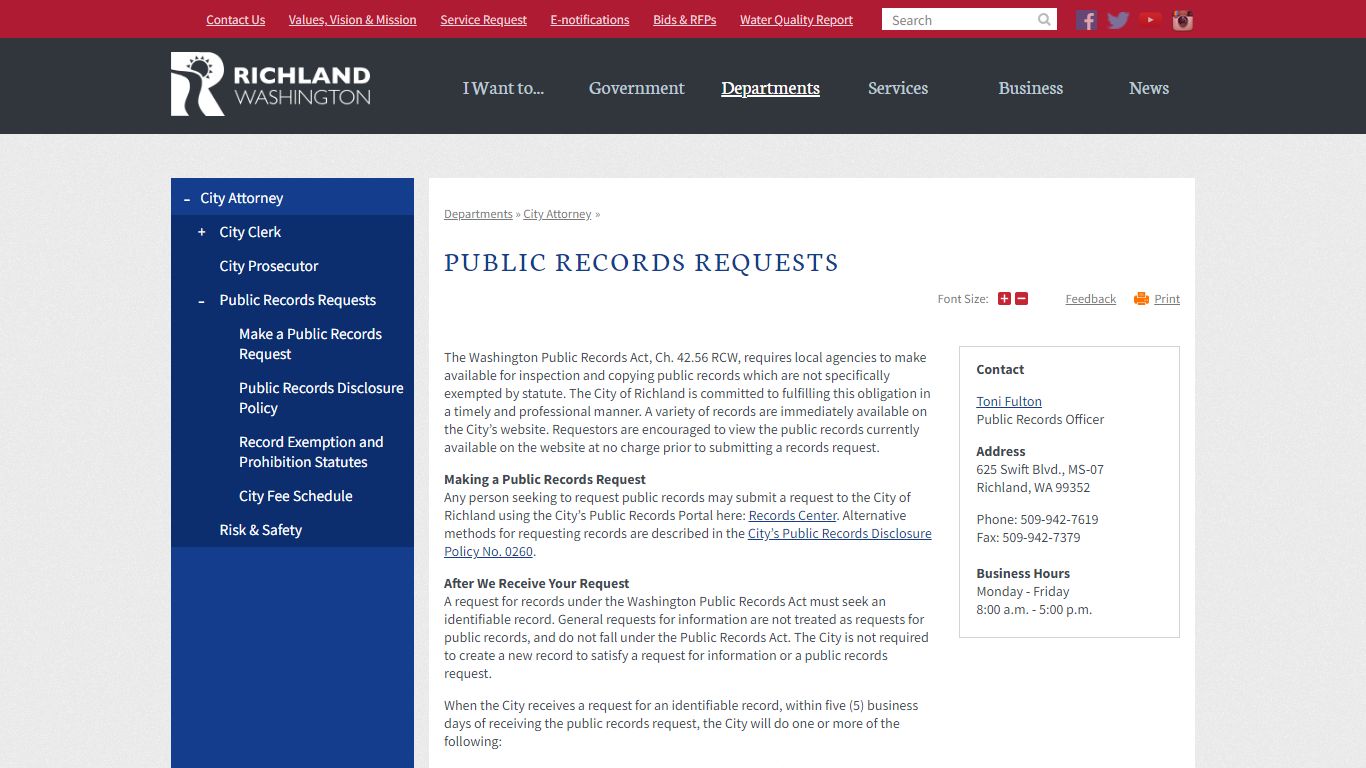1366x768 pixels.
Task: Click the 'Phone: 509-942-7619' text
Action: click(x=1037, y=519)
